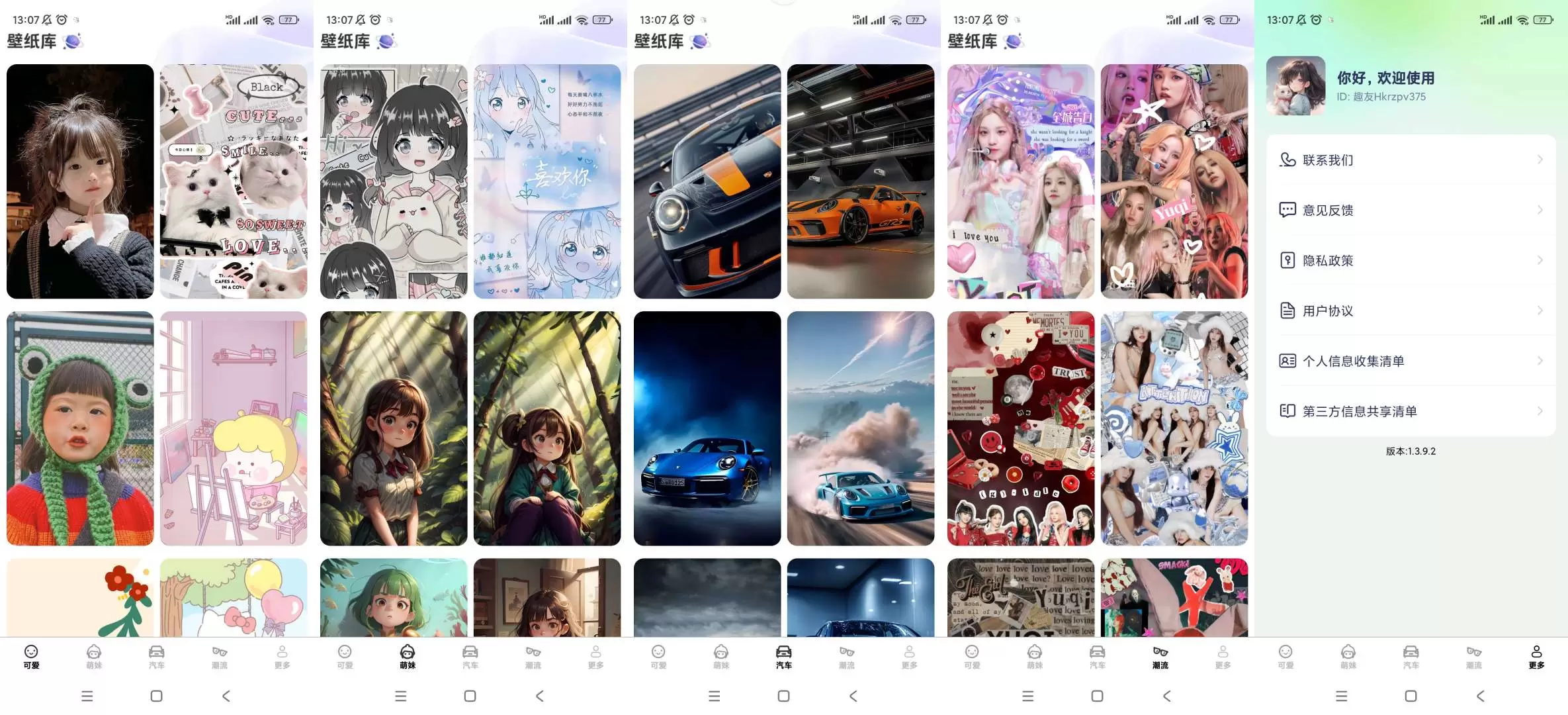The width and height of the screenshot is (1568, 715).
Task: Select the 潮流 (Trendy) category icon
Action: [x=1160, y=655]
